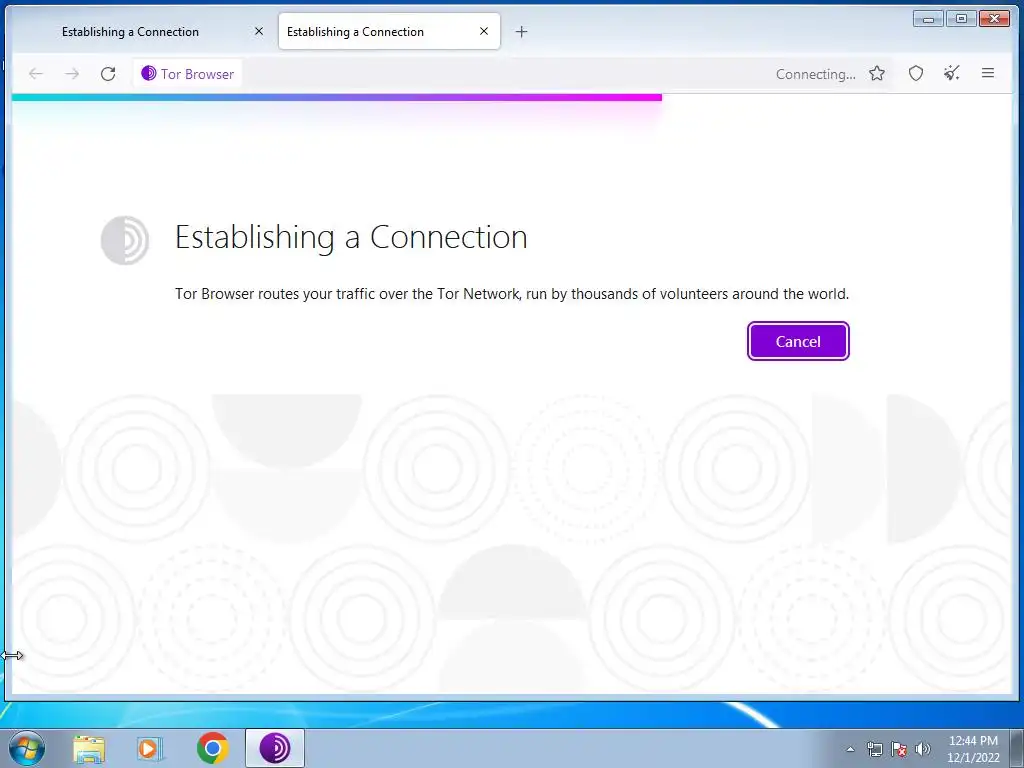Click the volume speaker tray icon
Screen dimensions: 1024x768
click(923, 749)
